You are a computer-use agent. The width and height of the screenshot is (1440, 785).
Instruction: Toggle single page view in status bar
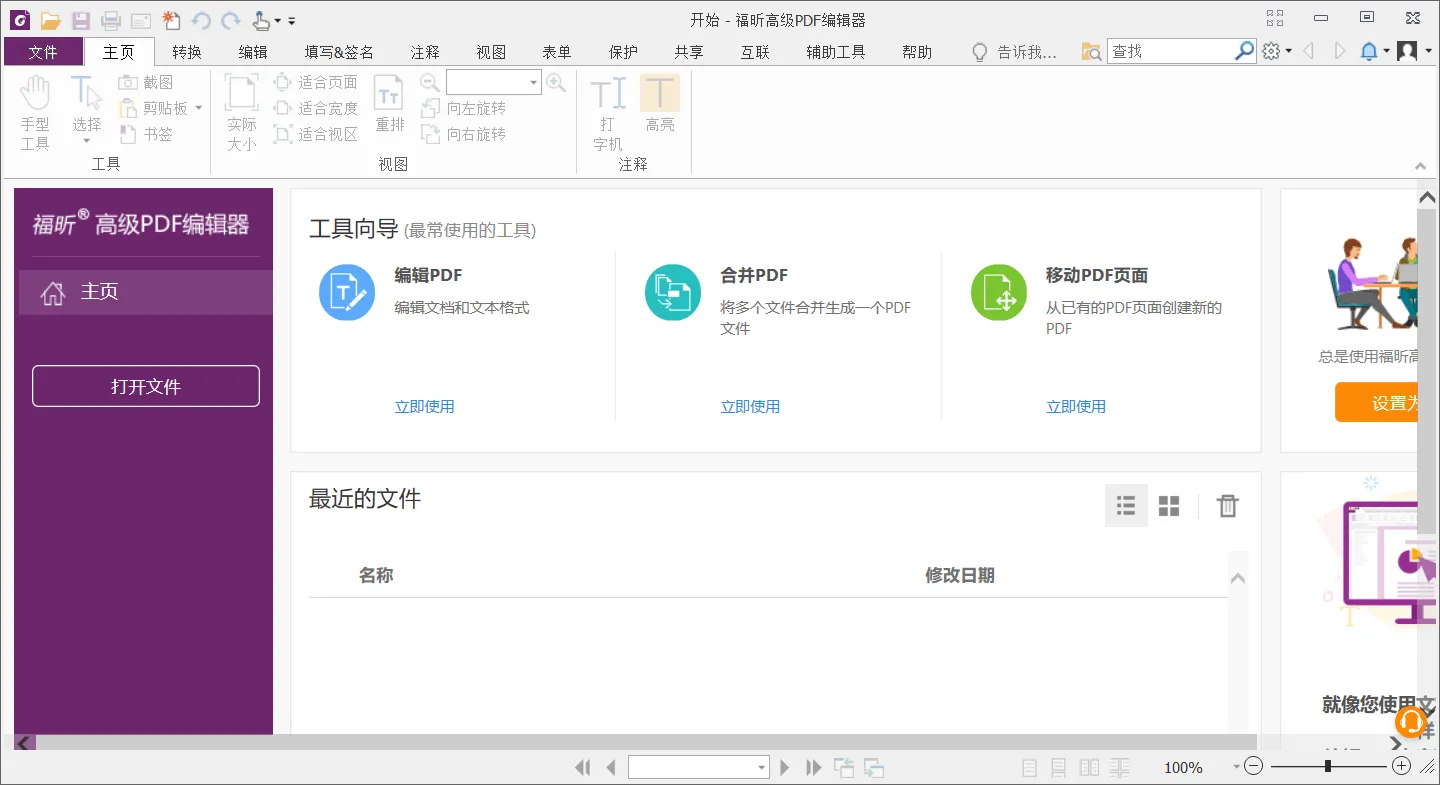point(1029,768)
